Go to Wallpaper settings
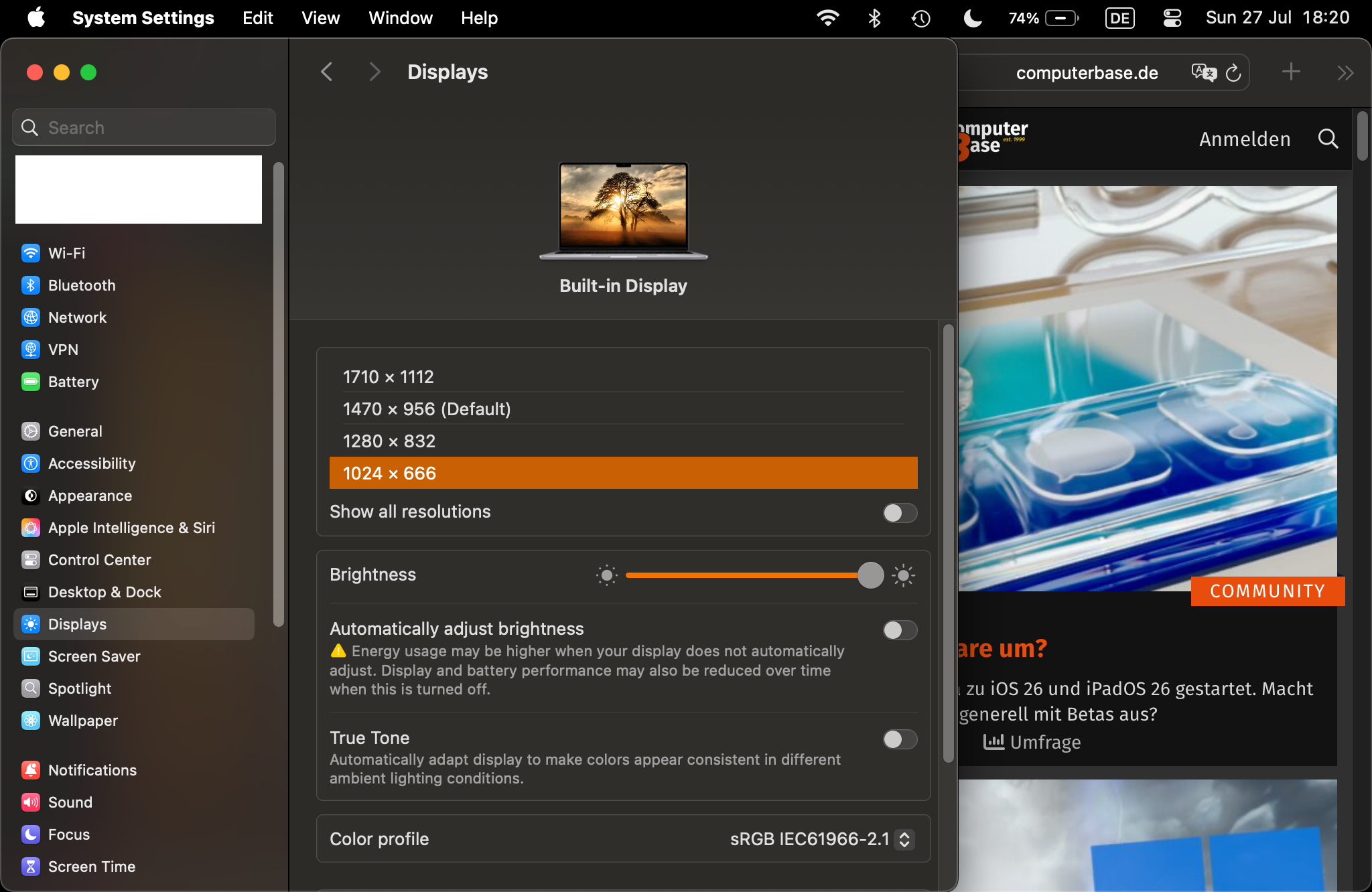 point(83,721)
